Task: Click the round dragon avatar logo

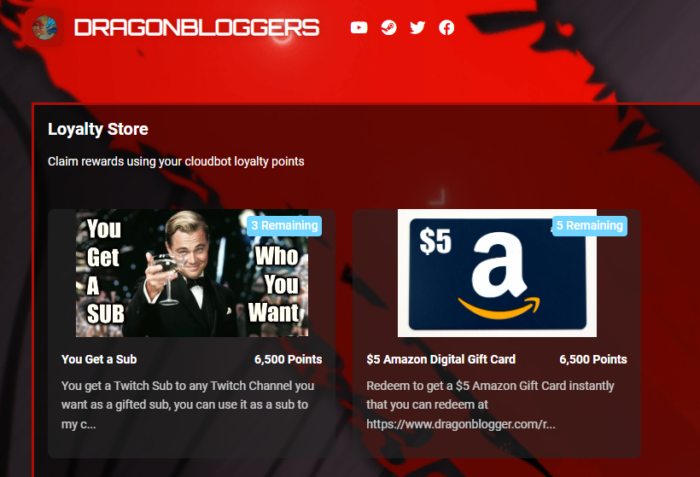Action: (x=45, y=28)
